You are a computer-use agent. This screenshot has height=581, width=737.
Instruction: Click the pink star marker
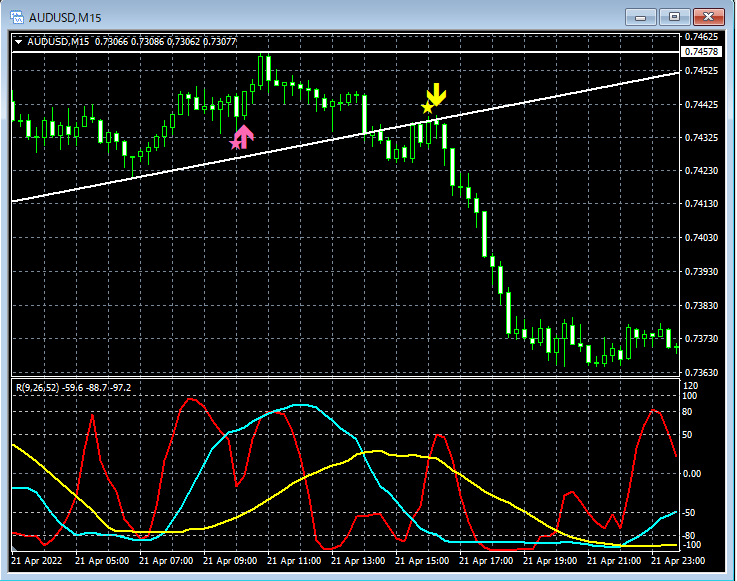235,144
